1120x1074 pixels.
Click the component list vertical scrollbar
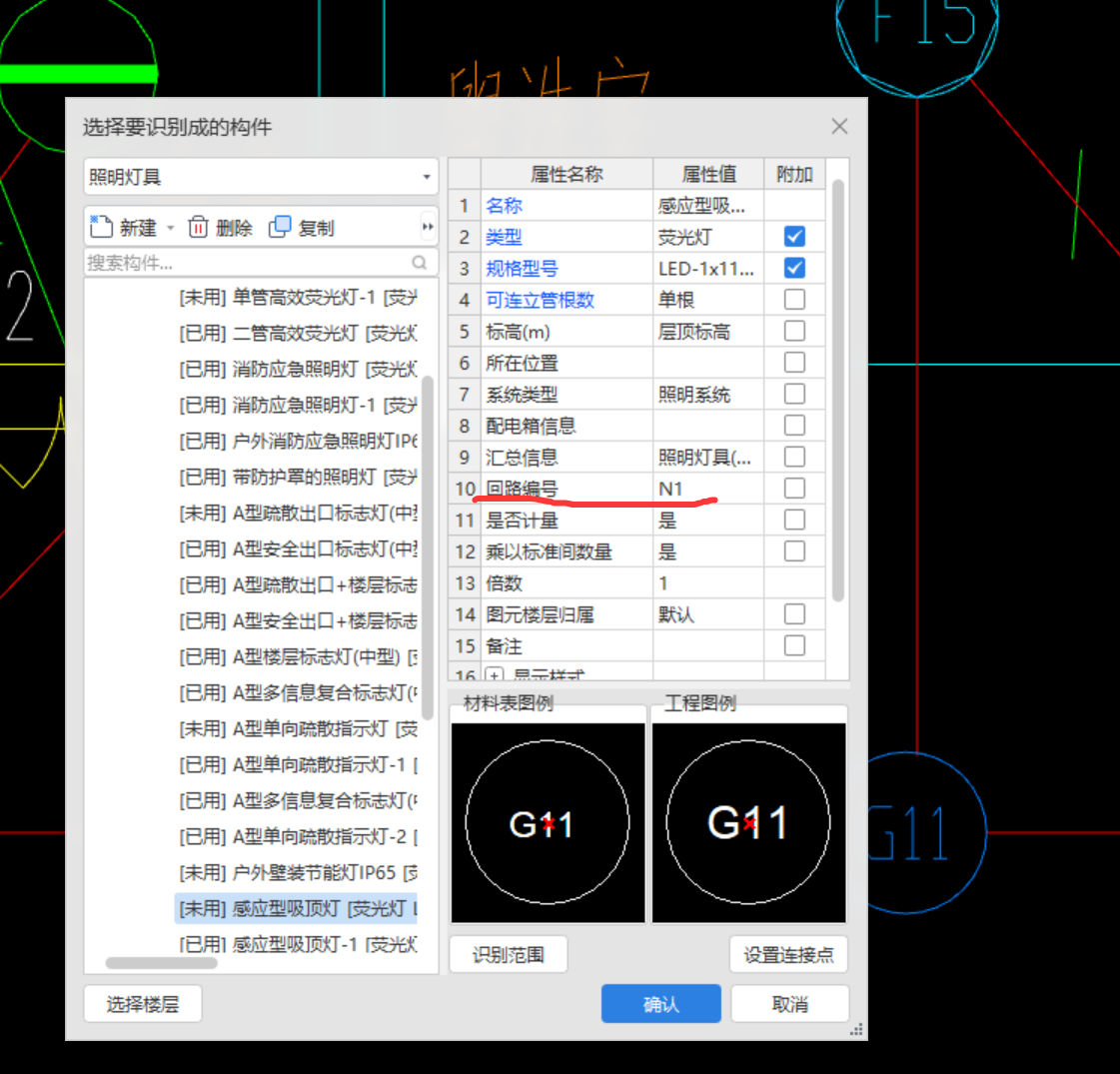click(x=428, y=547)
